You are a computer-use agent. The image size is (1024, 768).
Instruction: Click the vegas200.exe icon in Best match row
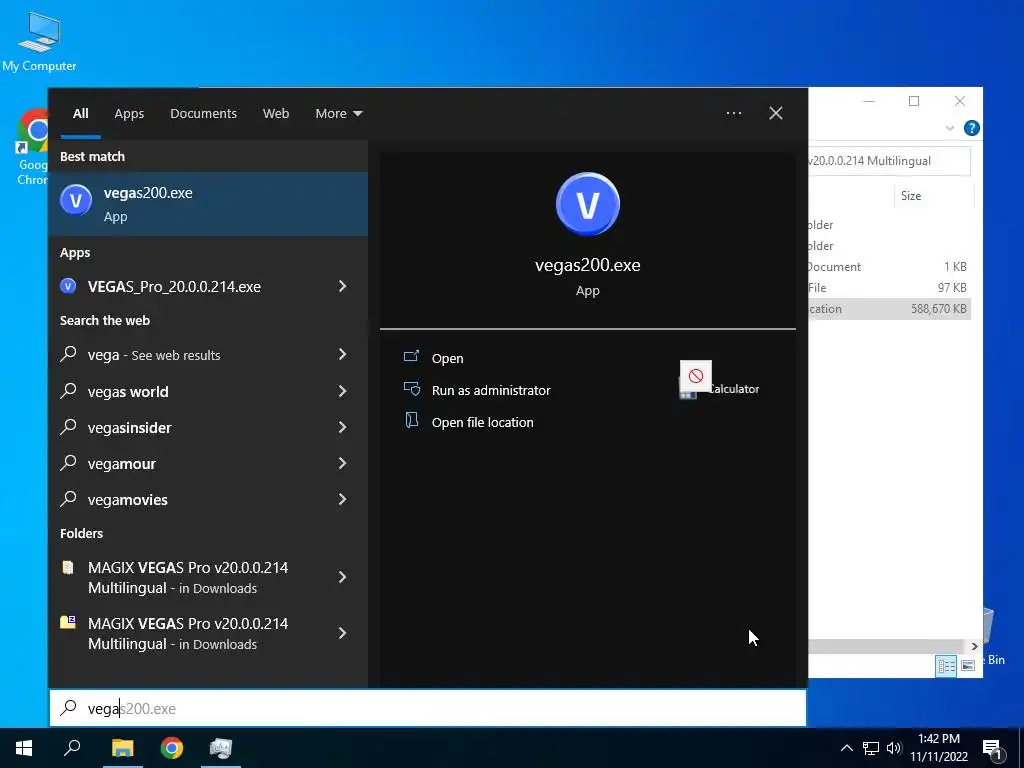point(76,200)
